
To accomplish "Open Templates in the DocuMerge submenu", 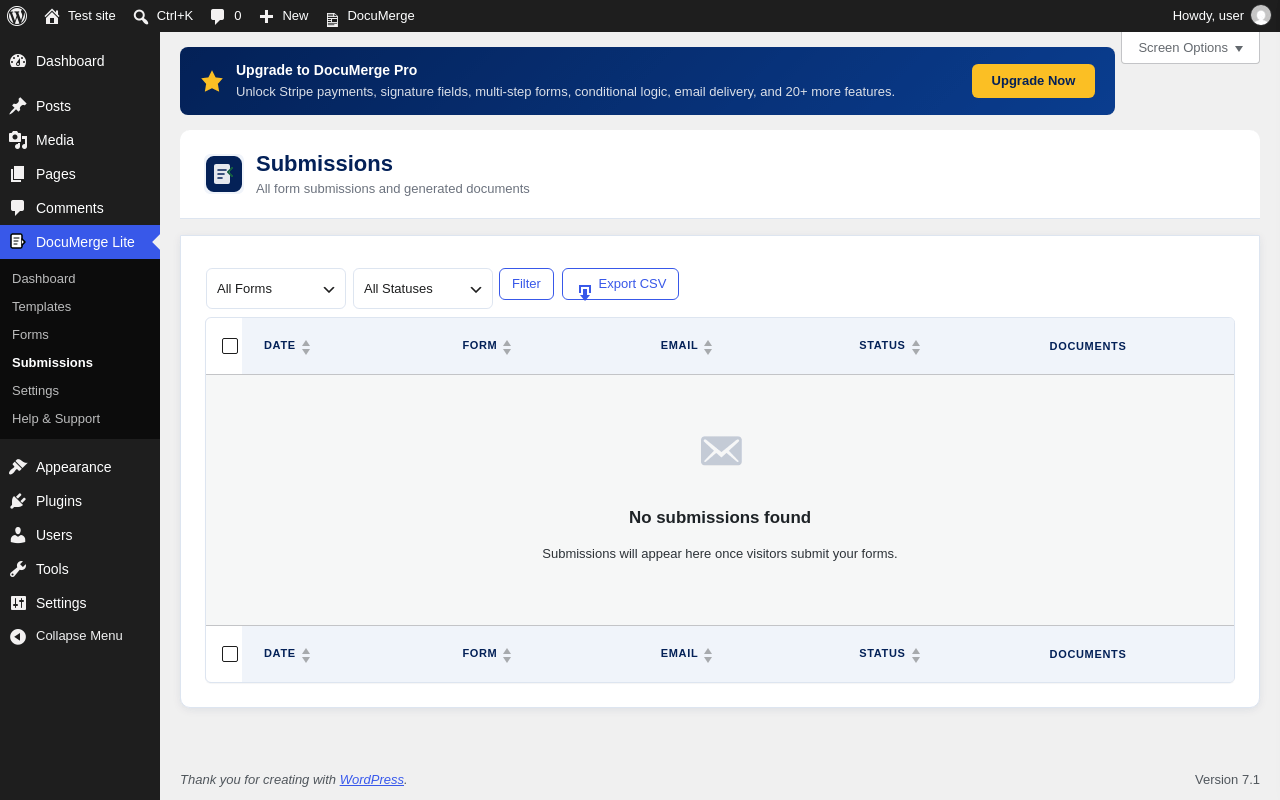I will point(41,306).
